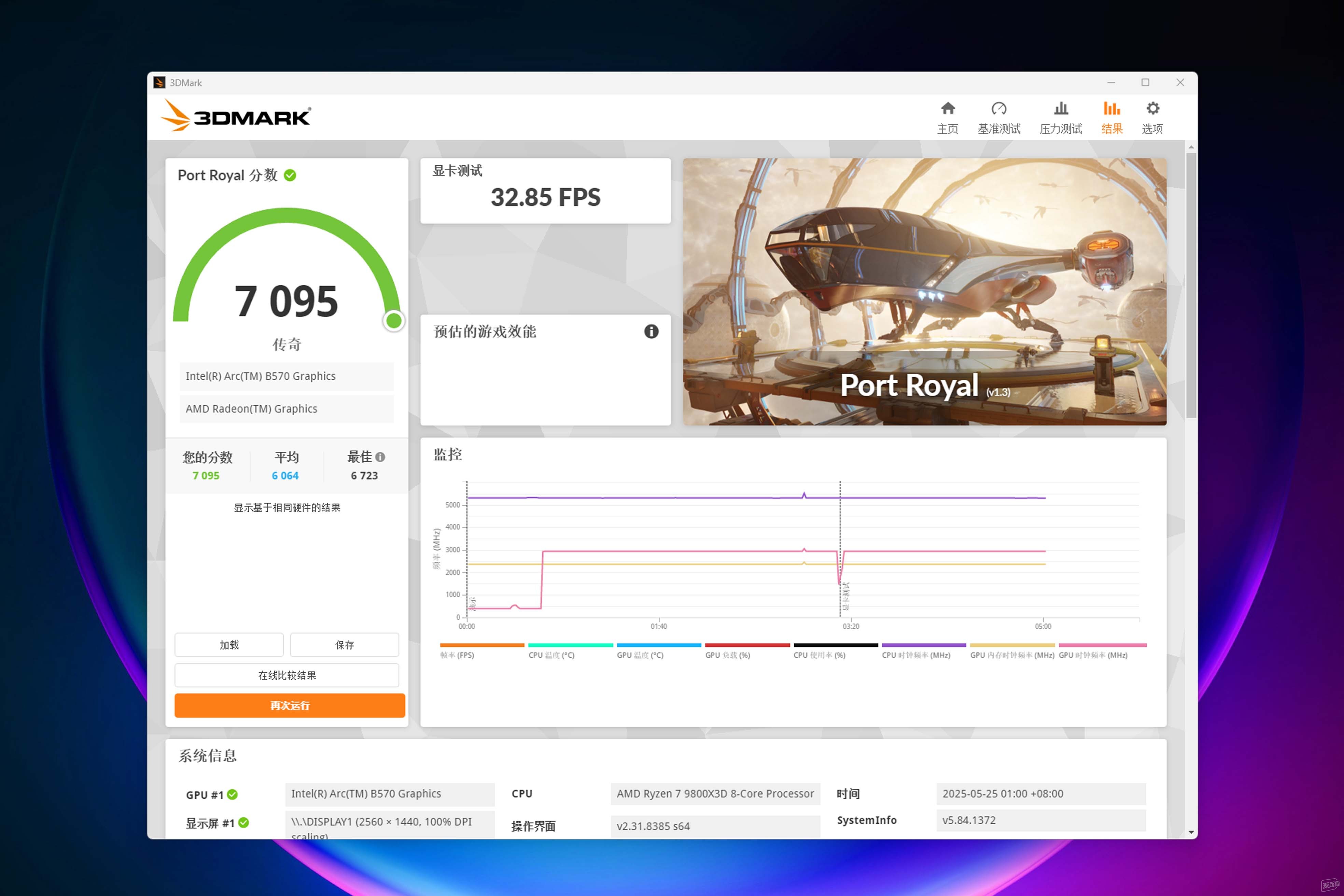Click 32.85 FPS graphics test result
Image resolution: width=1344 pixels, height=896 pixels.
pos(545,197)
